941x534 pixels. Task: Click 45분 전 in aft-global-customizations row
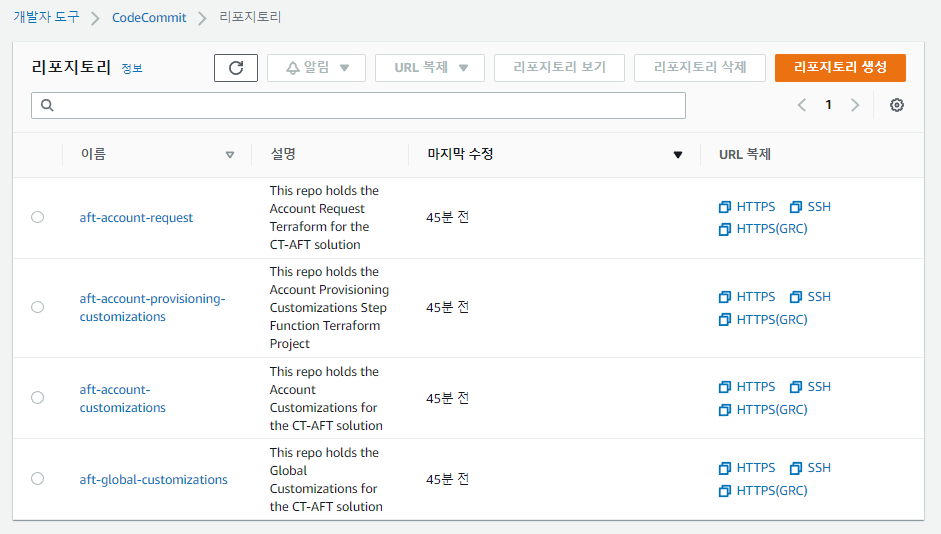point(448,479)
